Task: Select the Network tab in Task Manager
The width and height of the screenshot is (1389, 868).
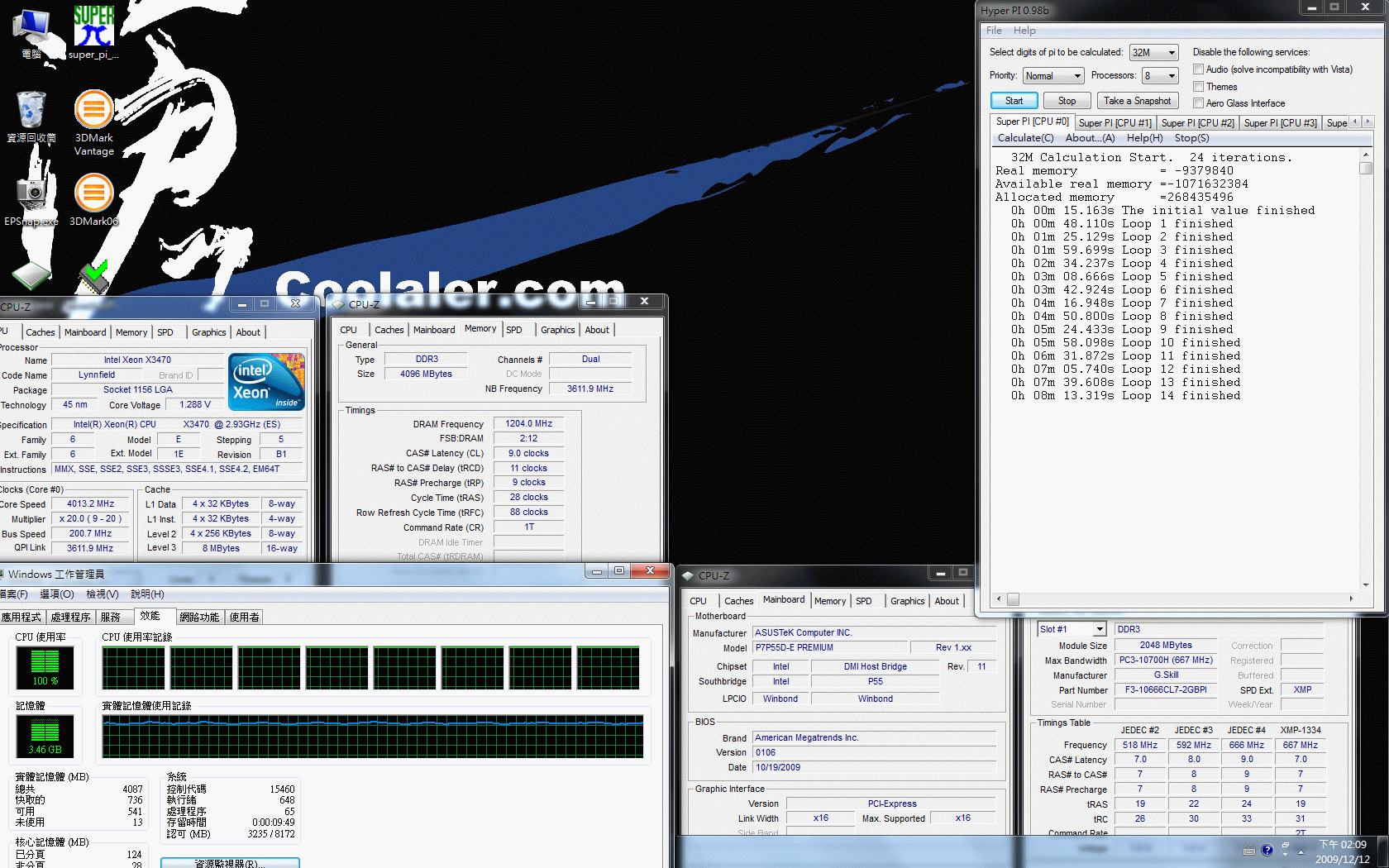Action: [199, 618]
